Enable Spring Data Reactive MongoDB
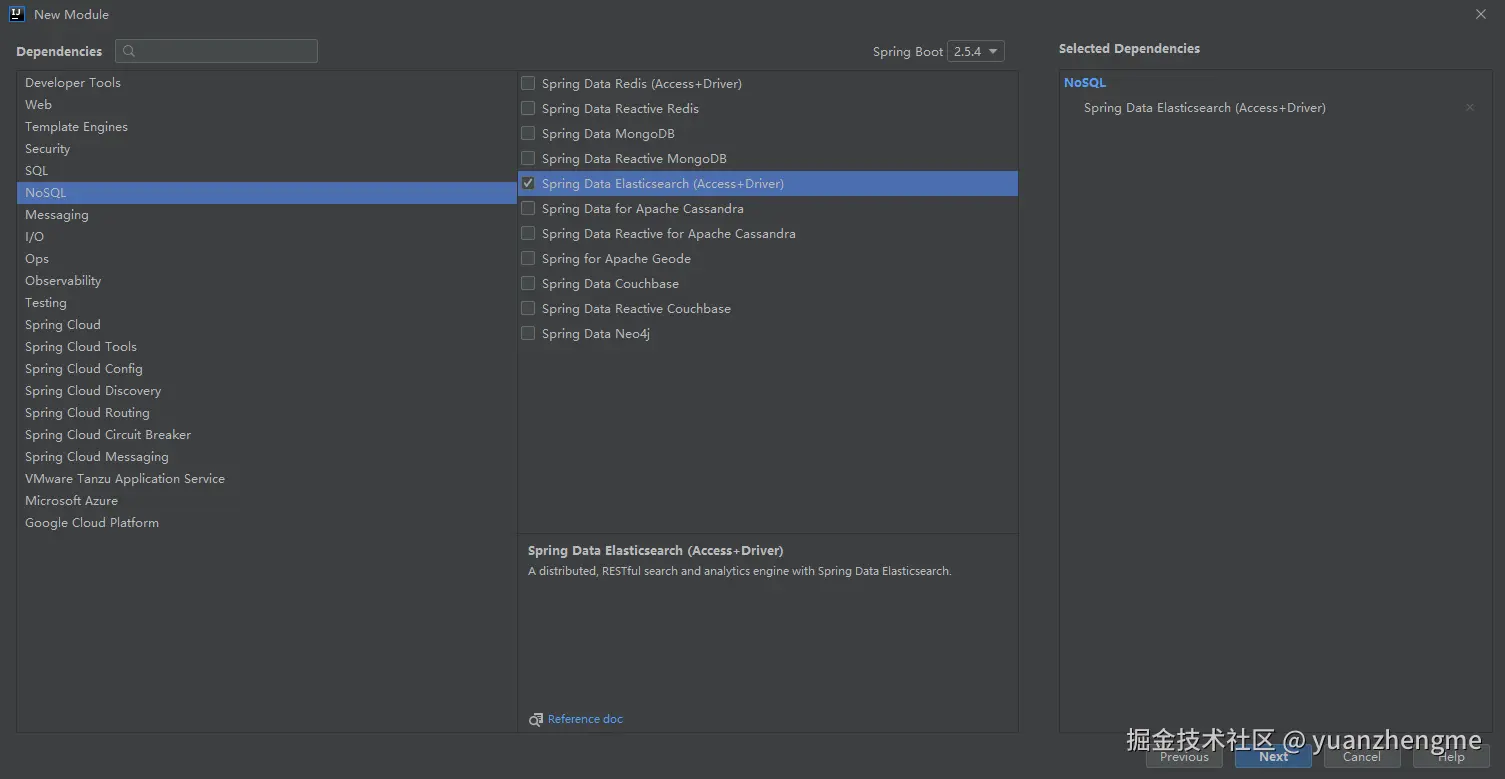Image resolution: width=1505 pixels, height=779 pixels. [528, 158]
